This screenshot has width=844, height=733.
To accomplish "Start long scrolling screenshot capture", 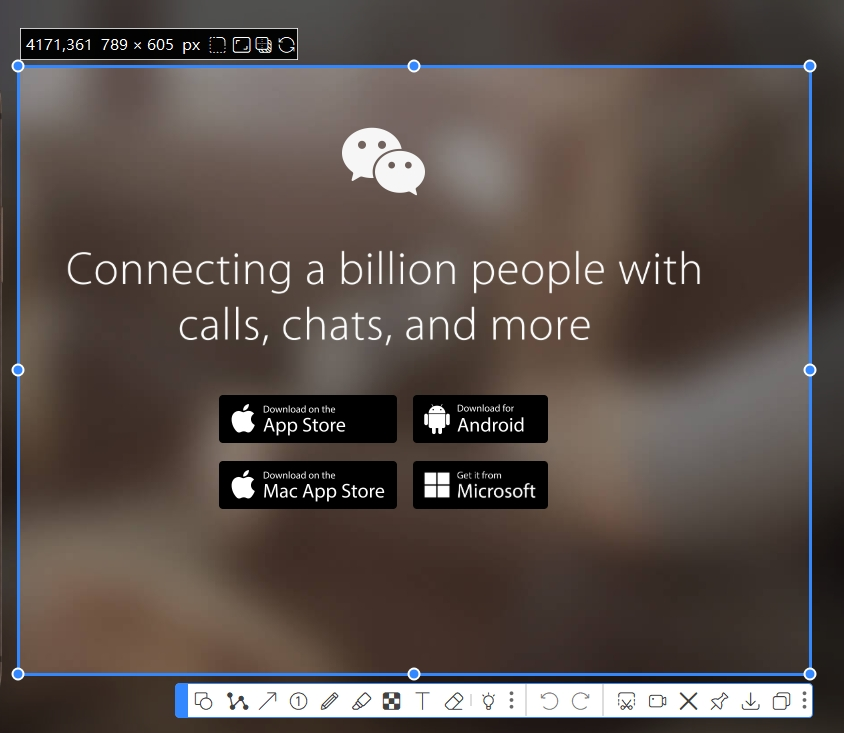I will click(x=626, y=701).
